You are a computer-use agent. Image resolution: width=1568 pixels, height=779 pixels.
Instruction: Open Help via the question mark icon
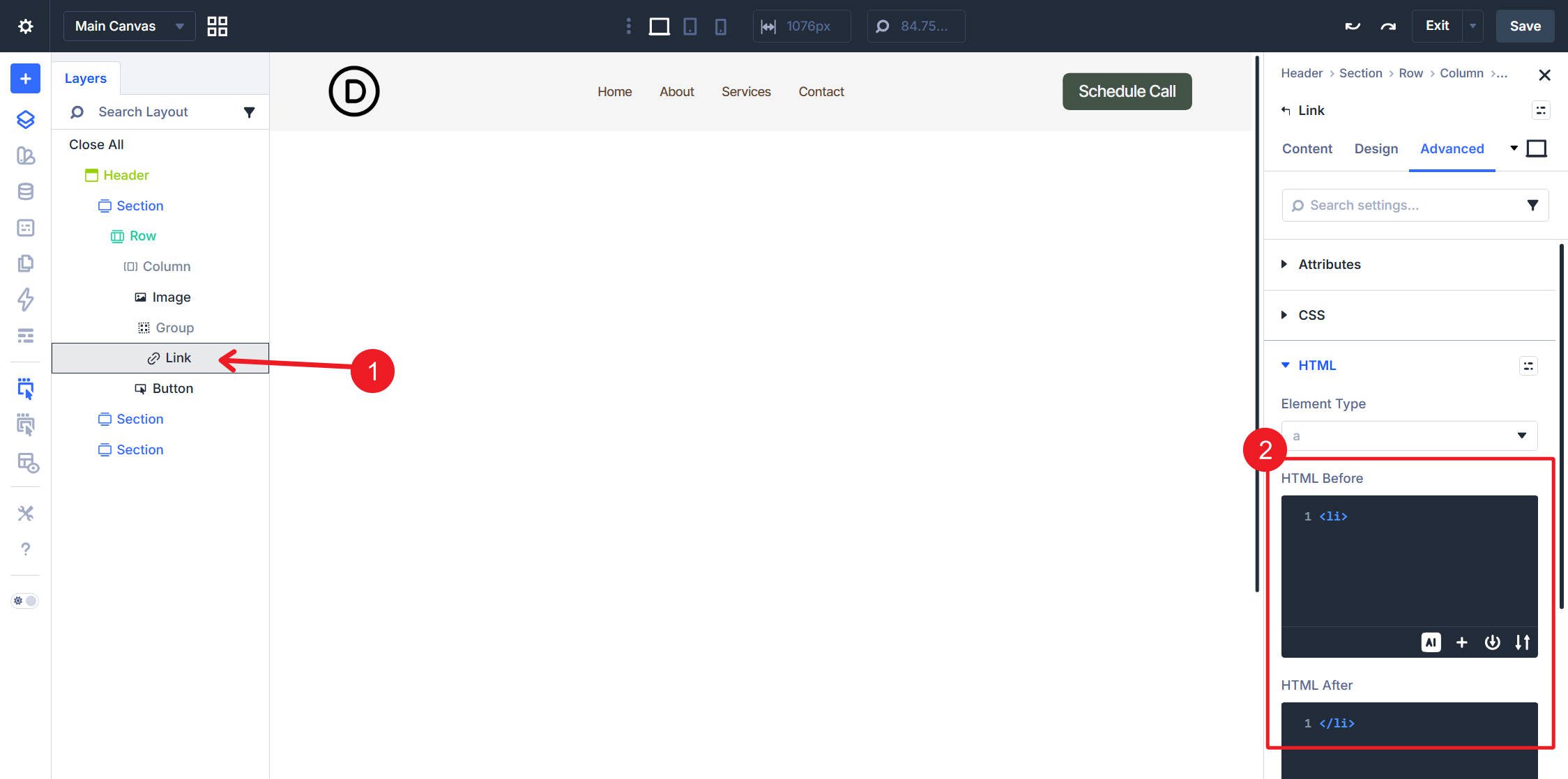tap(25, 549)
